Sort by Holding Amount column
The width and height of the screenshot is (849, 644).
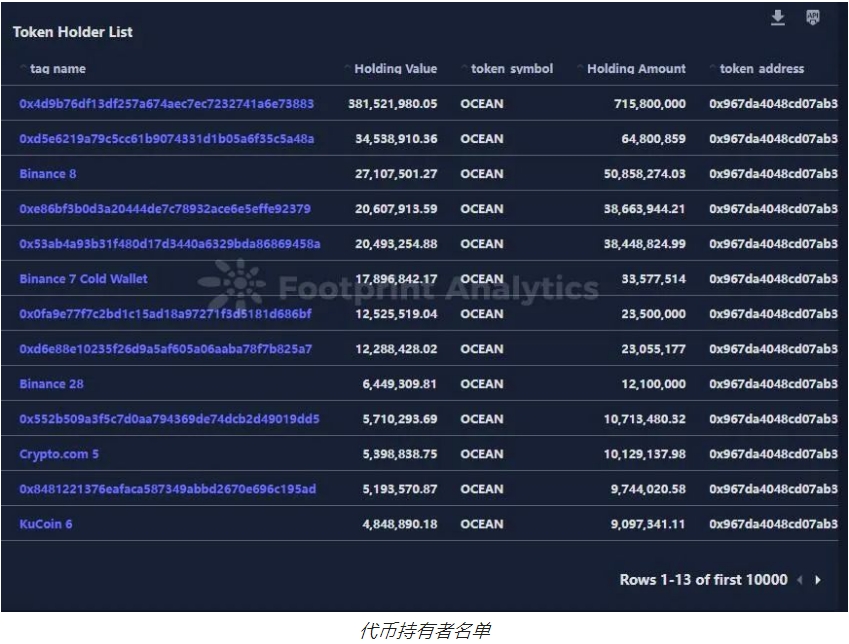[x=636, y=69]
